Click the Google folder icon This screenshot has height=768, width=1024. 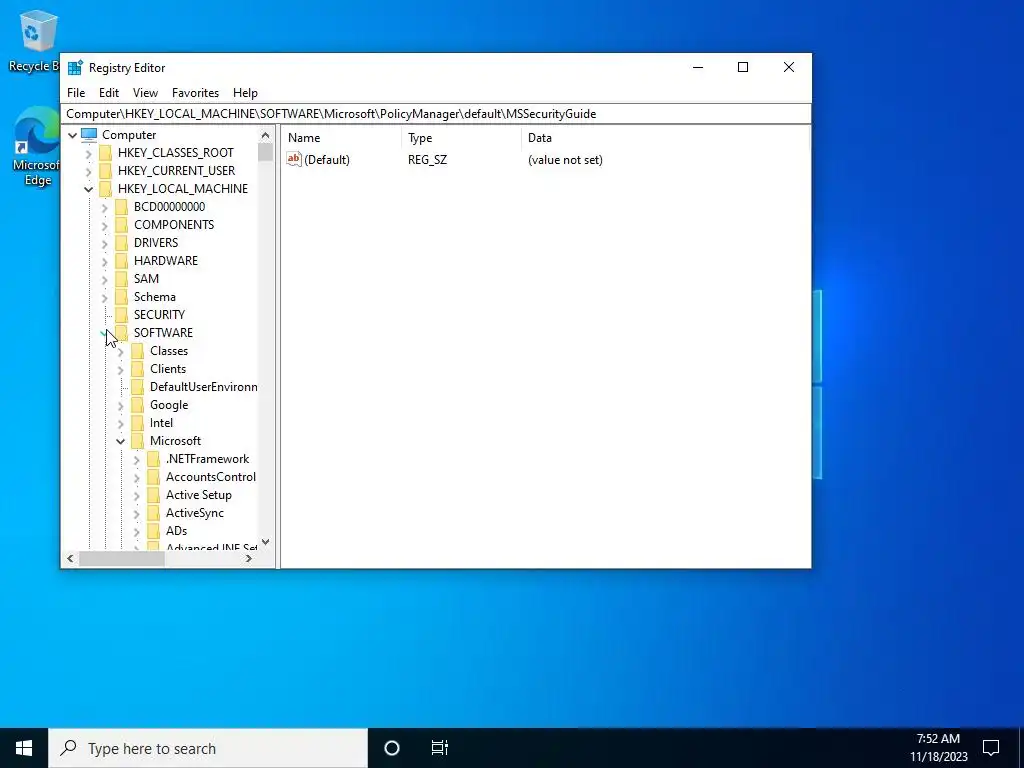coord(137,405)
